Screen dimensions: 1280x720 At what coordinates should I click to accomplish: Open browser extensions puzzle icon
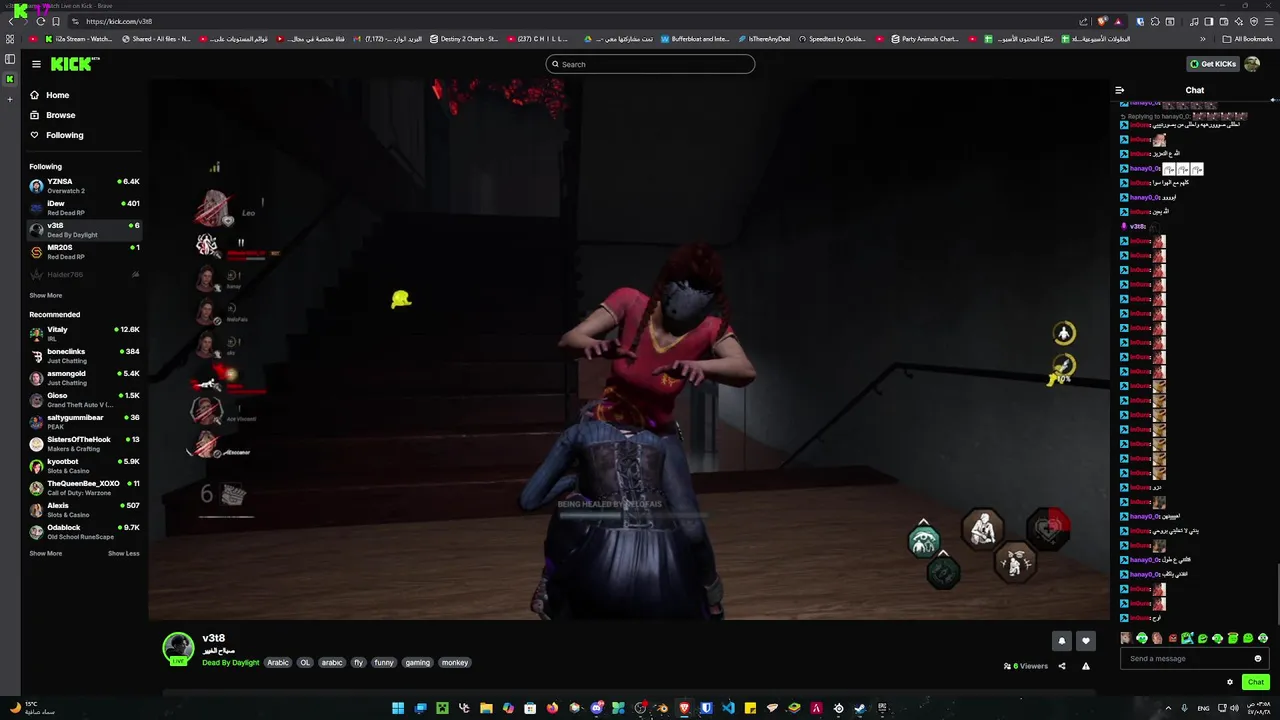coord(1155,21)
